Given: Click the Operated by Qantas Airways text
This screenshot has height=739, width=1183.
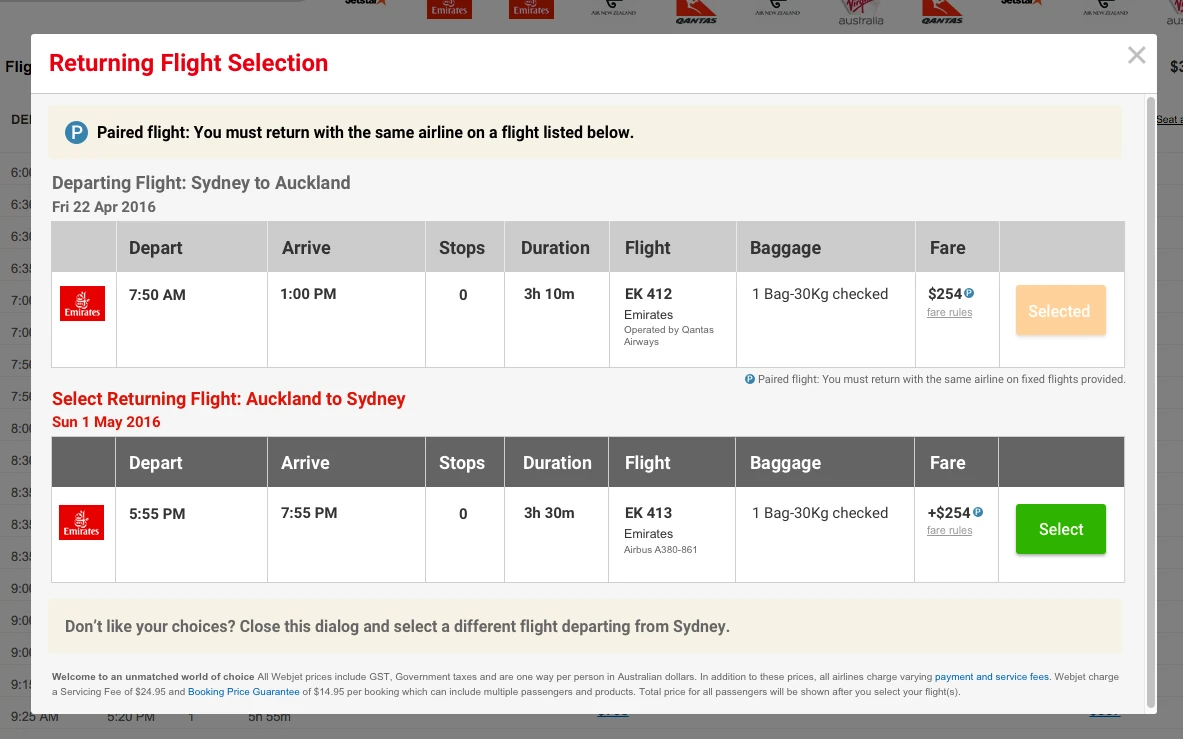Looking at the screenshot, I should click(x=668, y=336).
